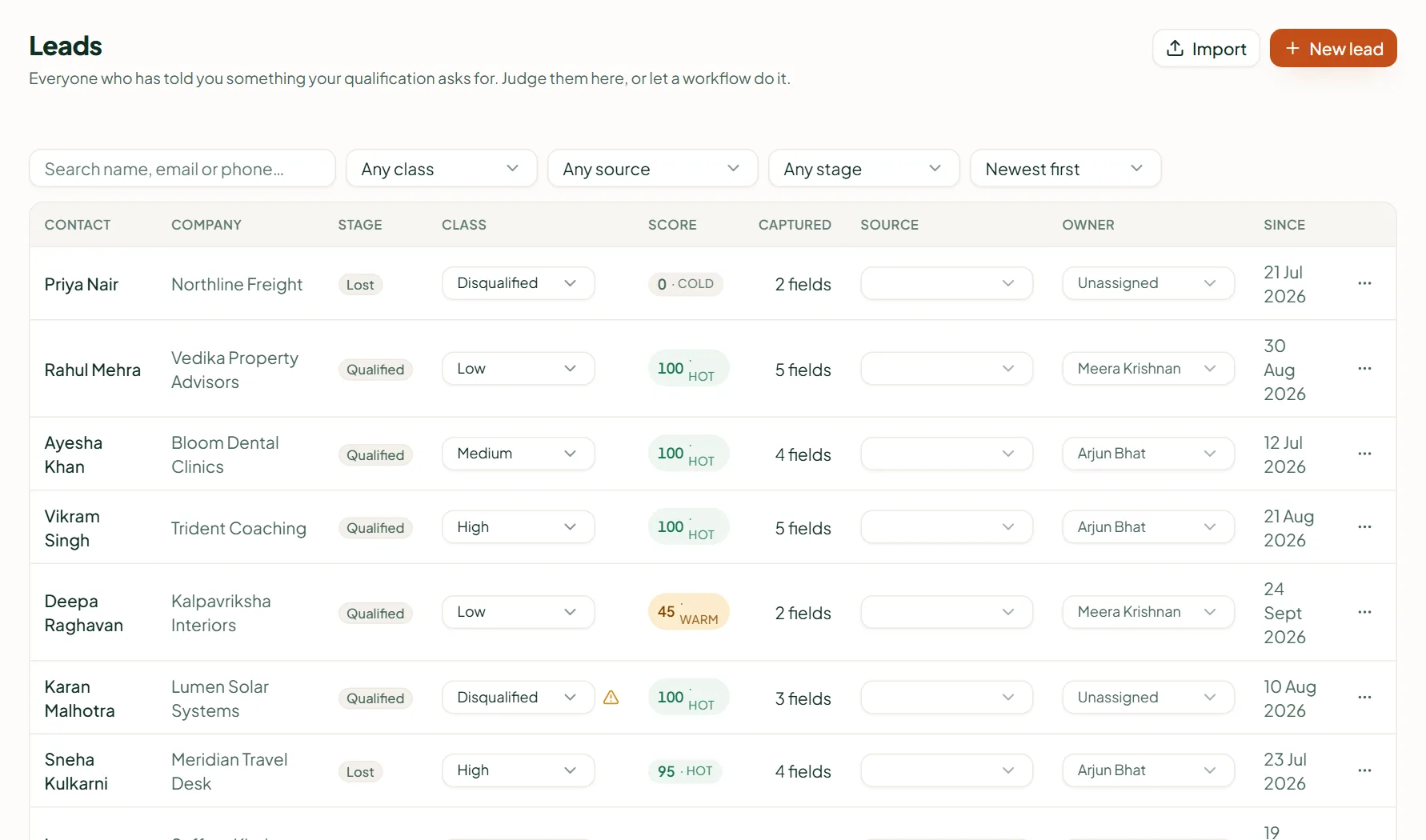Viewport: 1426px width, 840px height.
Task: Click Karan Malhotra's 3 fields captured cell
Action: (x=803, y=699)
